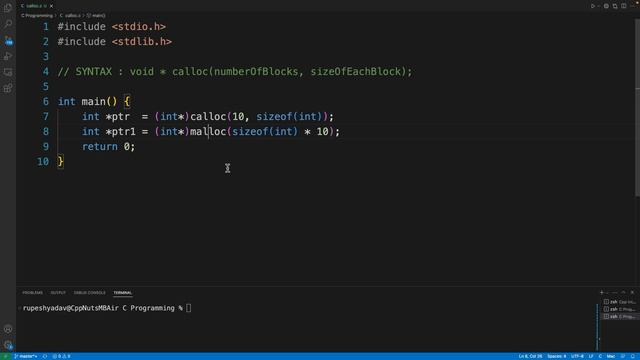Run the C file with play icon
This screenshot has height=360, width=640.
point(593,6)
